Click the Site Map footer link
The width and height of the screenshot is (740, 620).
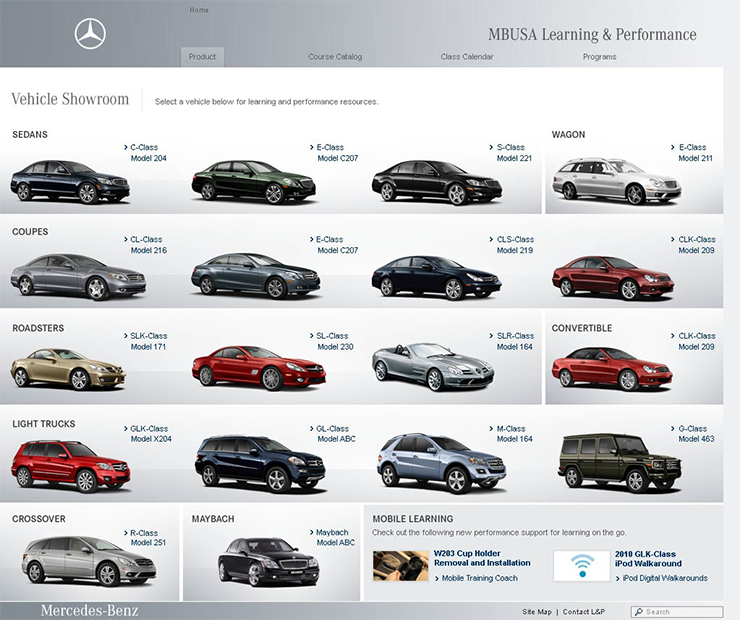point(536,612)
